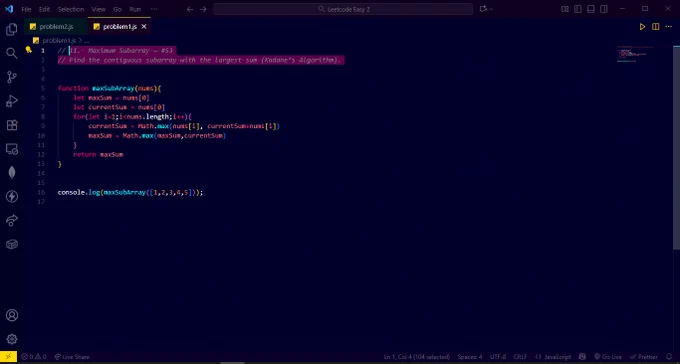Click Go Live in the status bar
Image resolution: width=680 pixels, height=364 pixels.
click(x=608, y=357)
